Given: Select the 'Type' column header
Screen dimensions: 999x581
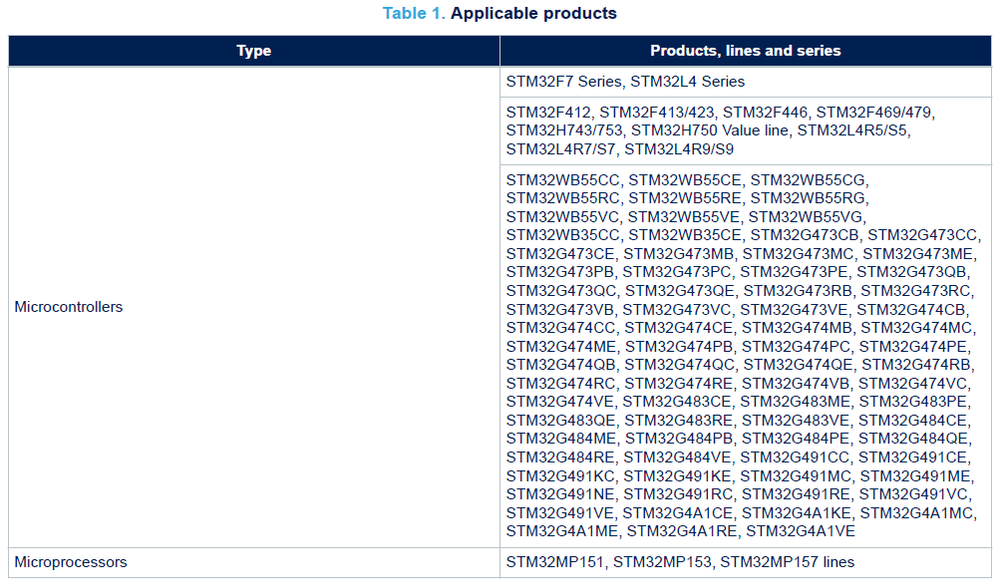Looking at the screenshot, I should pyautogui.click(x=254, y=51).
